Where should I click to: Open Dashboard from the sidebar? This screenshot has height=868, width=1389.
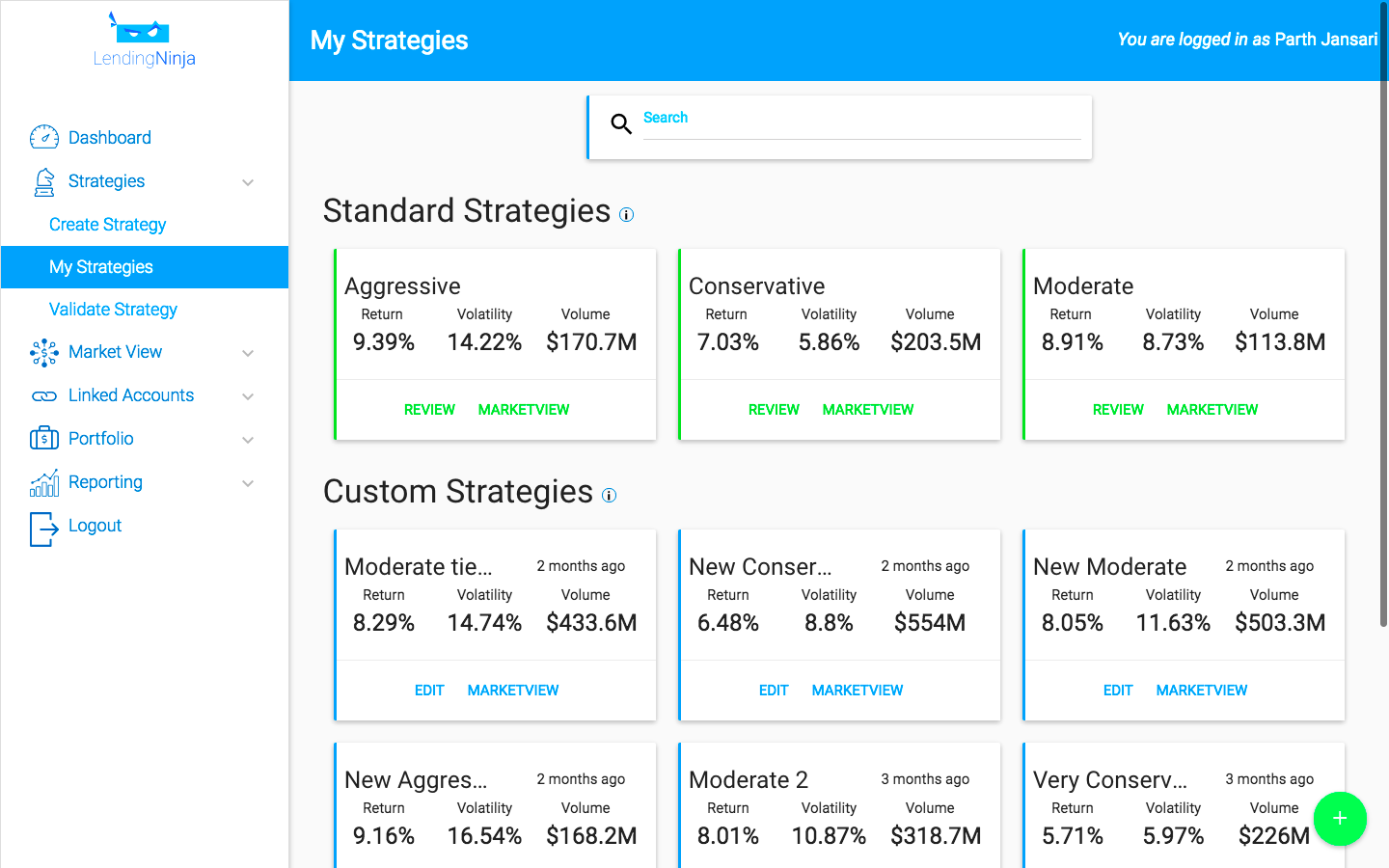tap(110, 138)
